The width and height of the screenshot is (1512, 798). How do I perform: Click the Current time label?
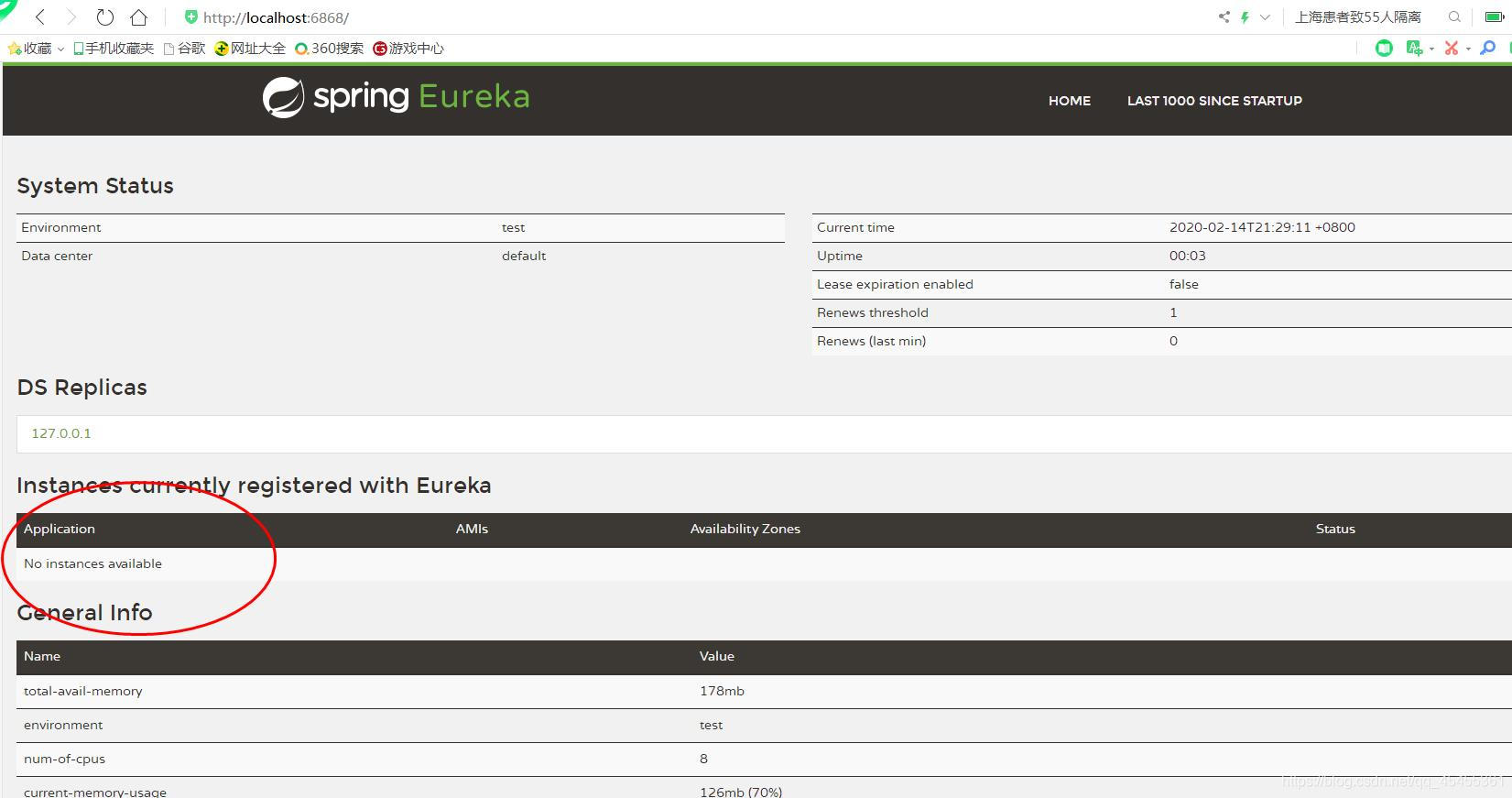[855, 227]
